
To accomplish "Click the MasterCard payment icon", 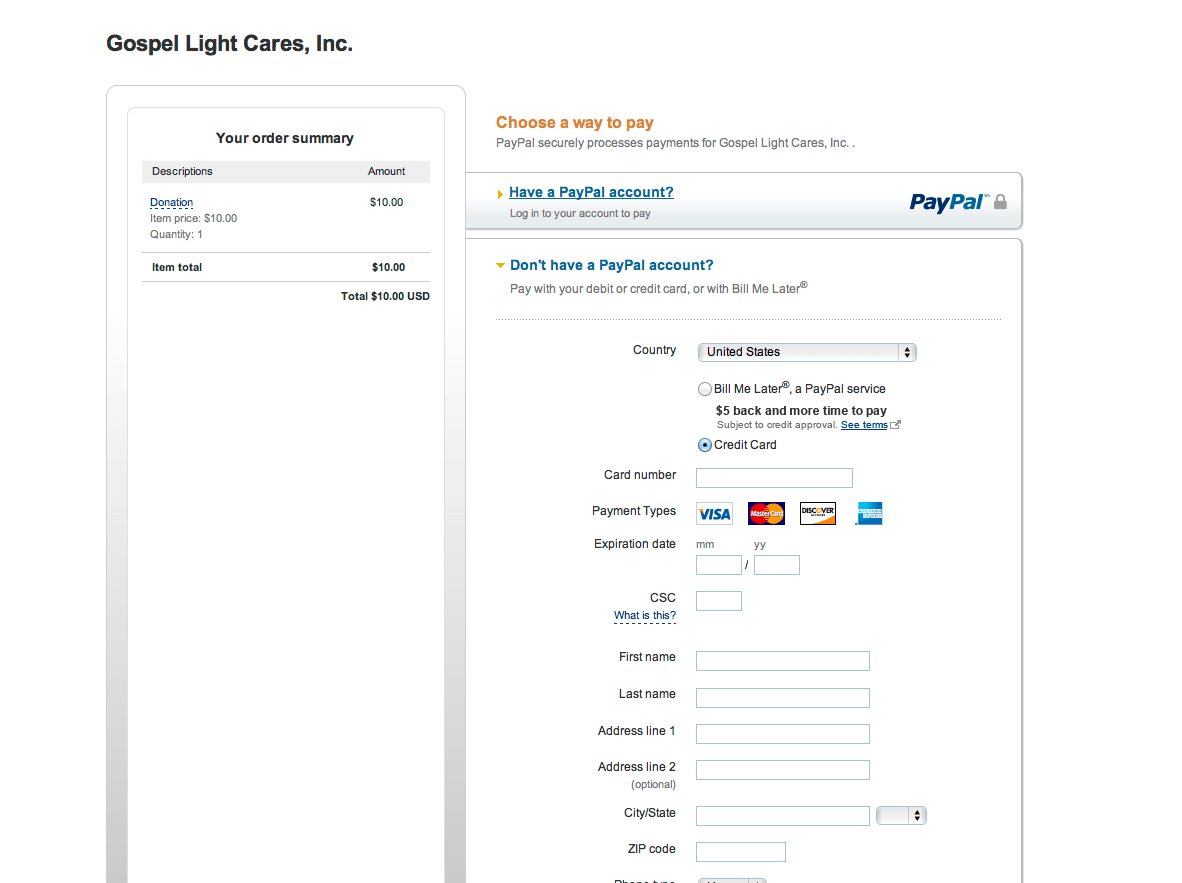I will pos(766,513).
